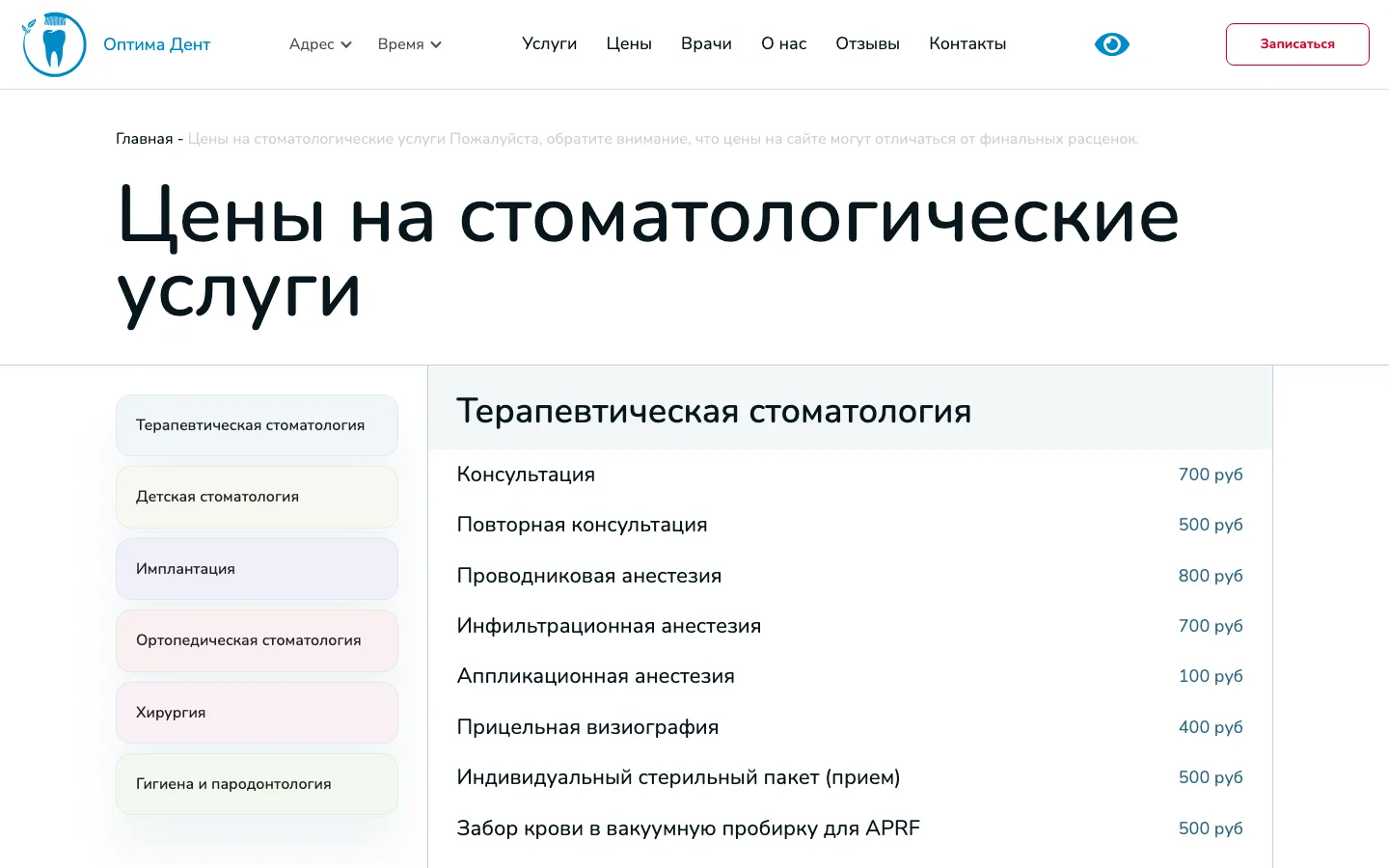Viewport: 1389px width, 868px height.
Task: Click the 100 руб price
Action: (x=1211, y=676)
